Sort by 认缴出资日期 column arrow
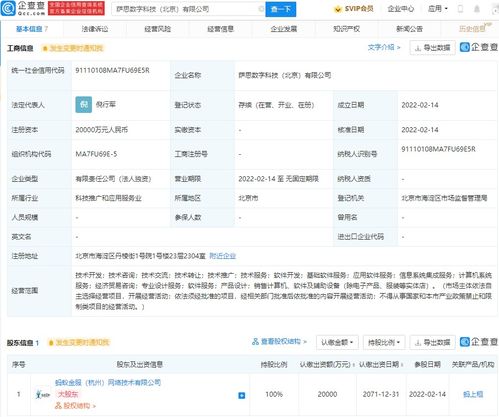This screenshot has height=417, width=499. point(403,365)
